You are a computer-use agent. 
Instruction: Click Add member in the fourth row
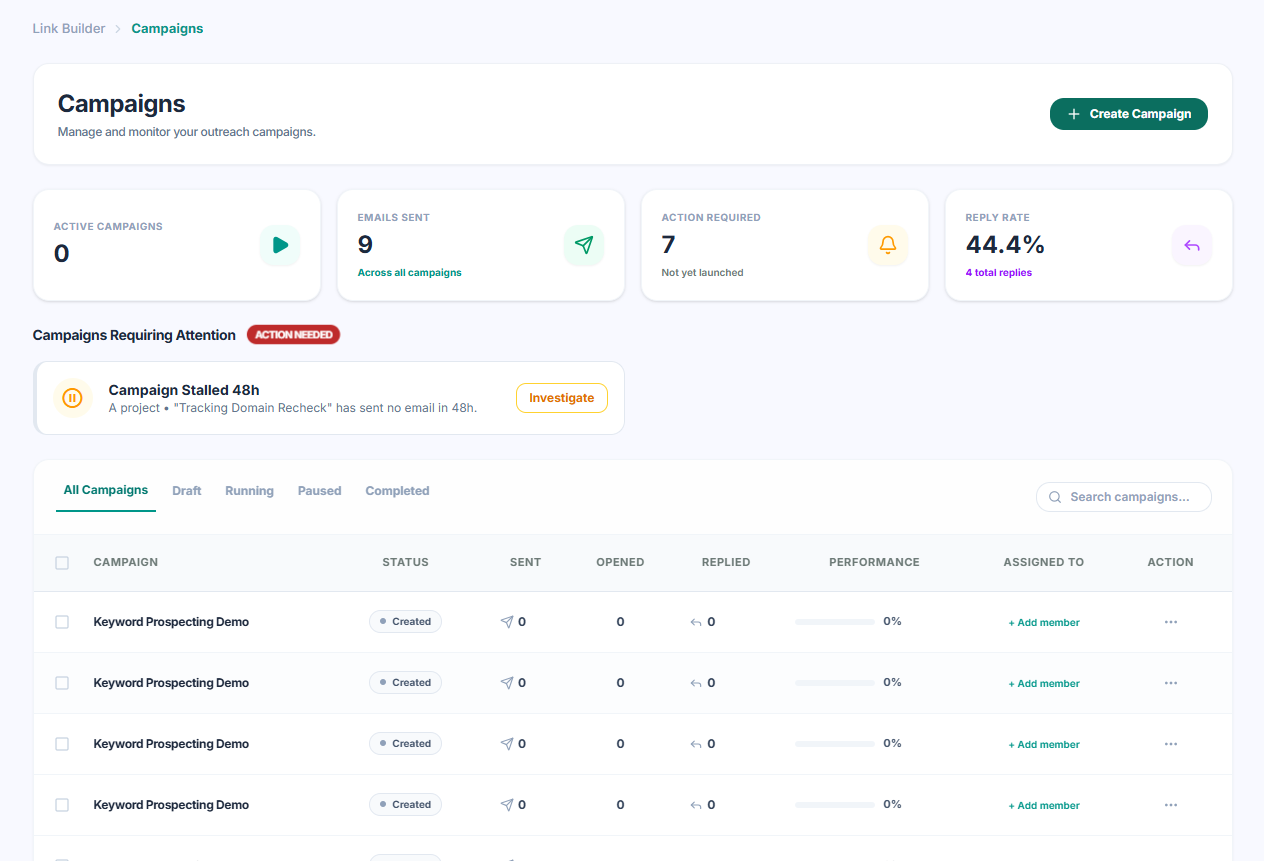pyautogui.click(x=1044, y=806)
